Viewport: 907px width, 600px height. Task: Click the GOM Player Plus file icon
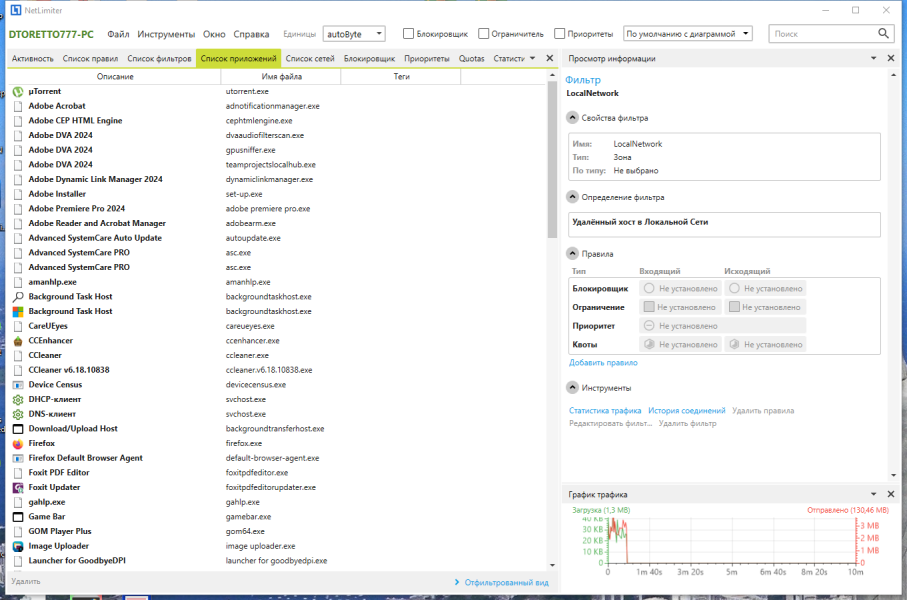click(x=18, y=531)
